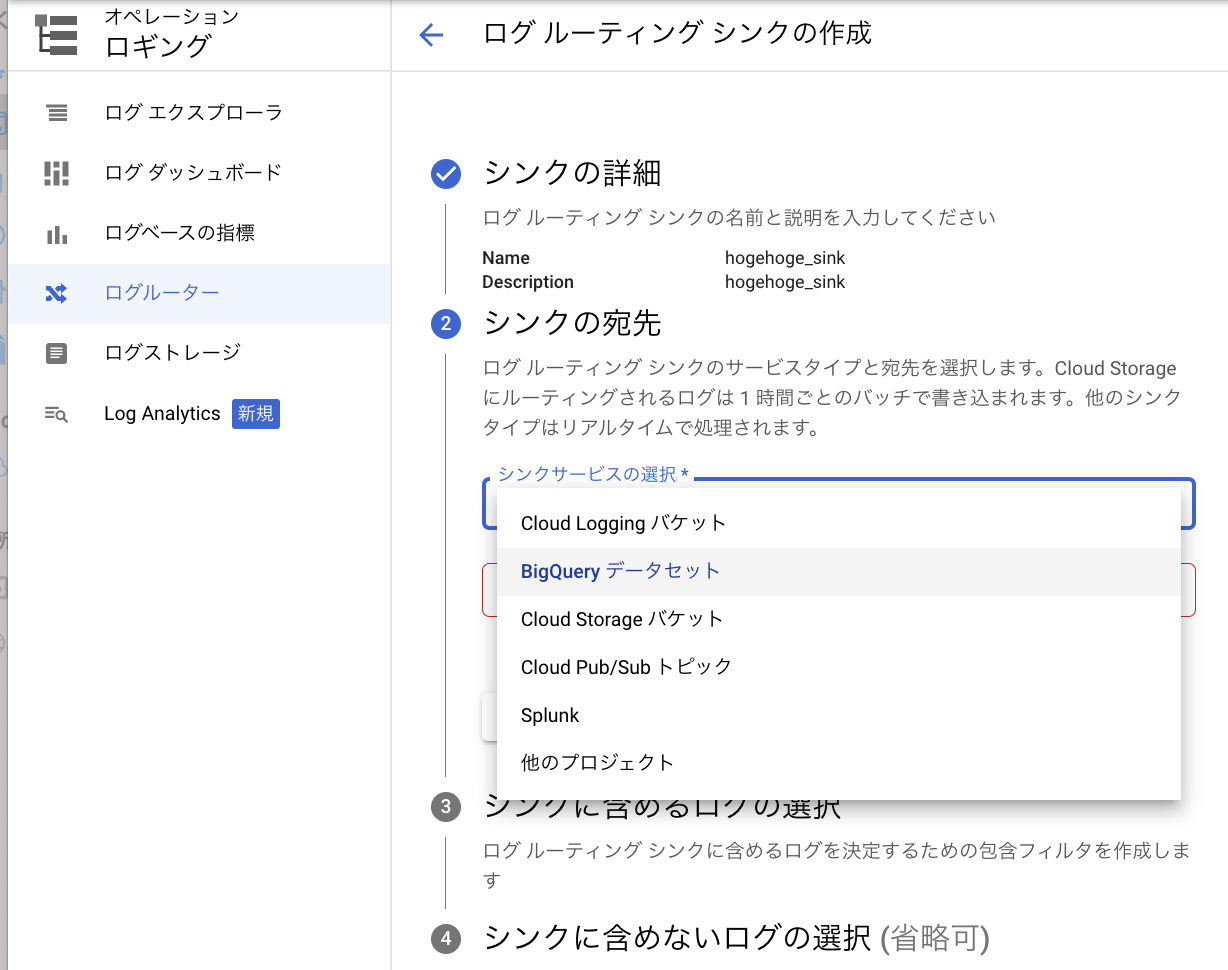Go to ログベースの指標 page

199,233
